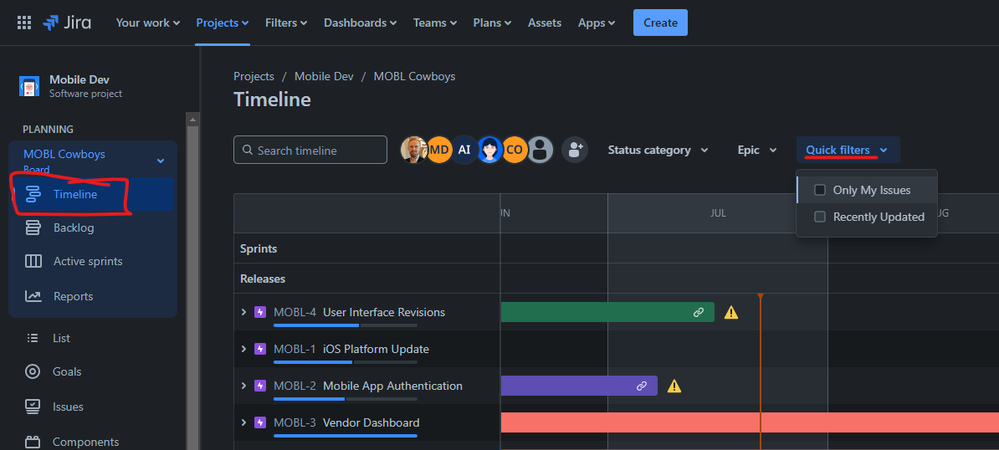Filter by the photo avatar assignee
This screenshot has width=999, height=450.
(413, 150)
